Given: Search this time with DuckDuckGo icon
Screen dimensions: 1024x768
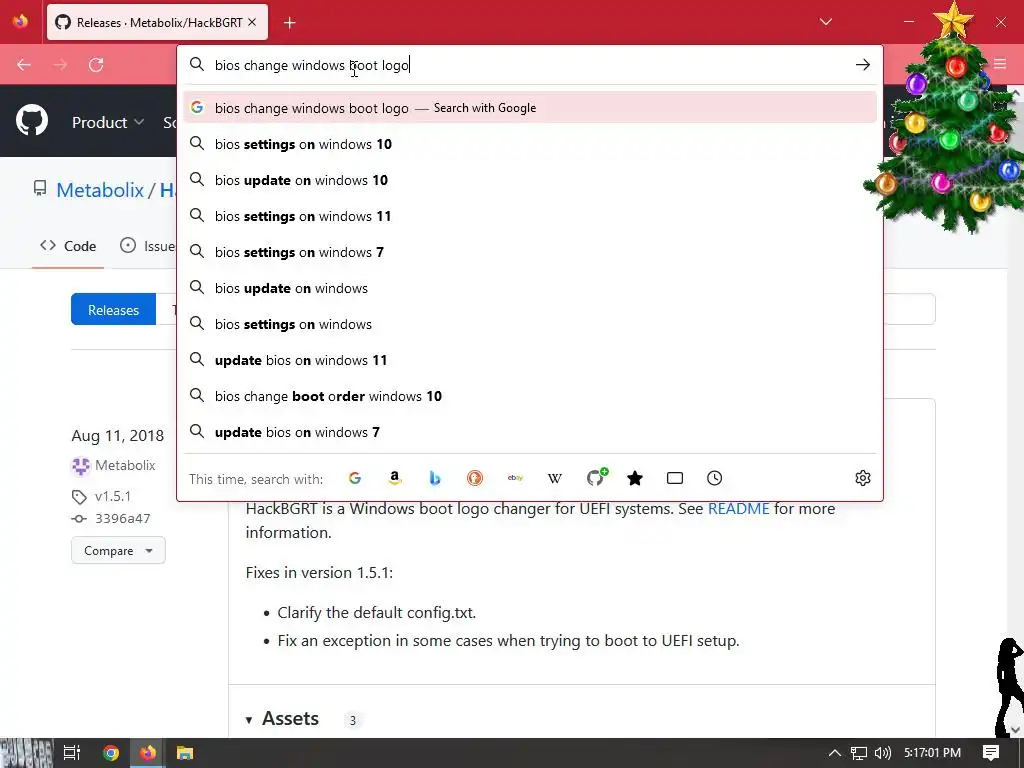Looking at the screenshot, I should coord(475,478).
